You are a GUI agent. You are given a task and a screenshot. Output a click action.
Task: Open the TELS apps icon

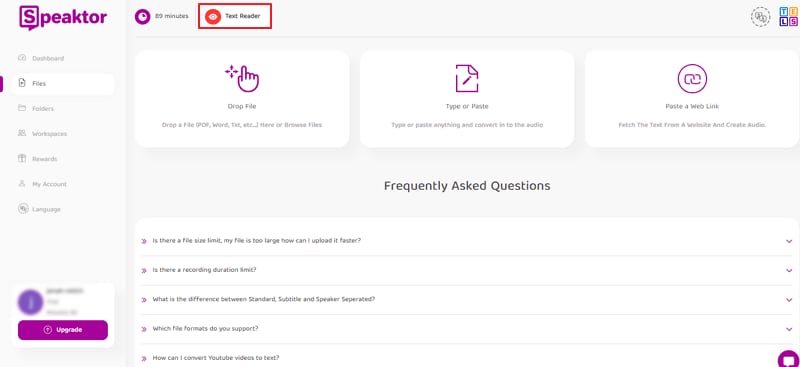pyautogui.click(x=788, y=17)
